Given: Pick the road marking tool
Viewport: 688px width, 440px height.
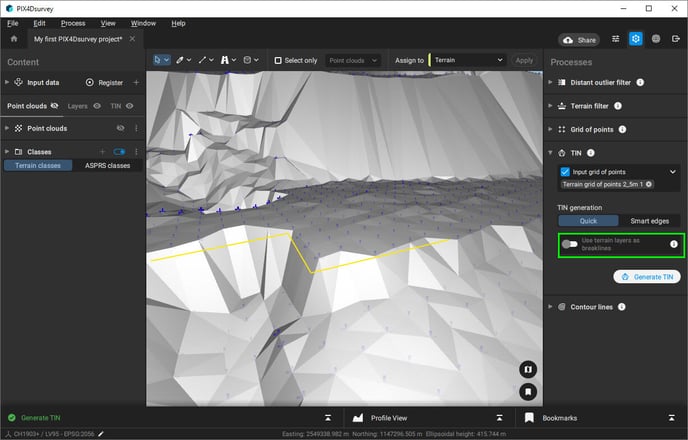Looking at the screenshot, I should click(224, 60).
